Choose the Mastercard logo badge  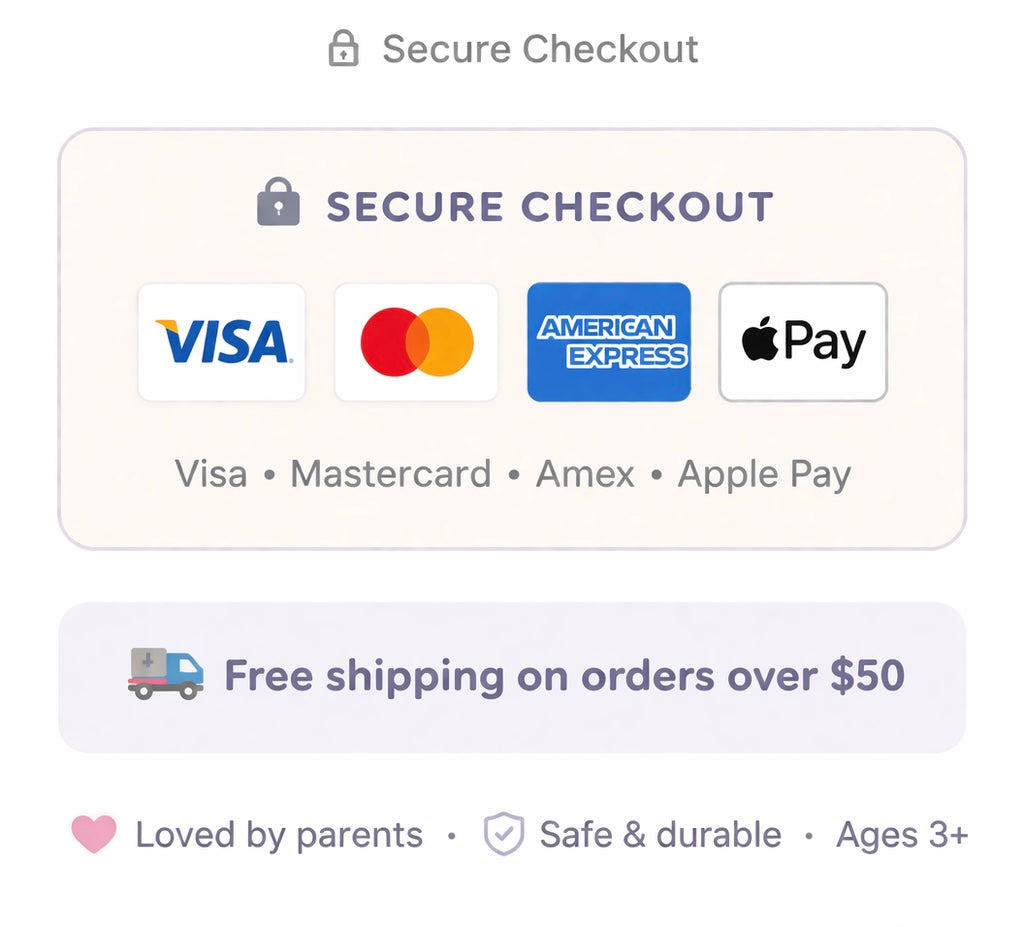(416, 342)
